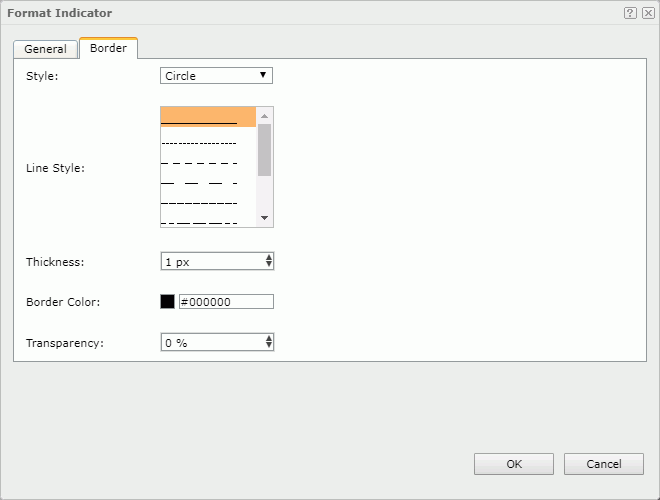Decrease the Thickness value with down arrow

[x=269, y=265]
